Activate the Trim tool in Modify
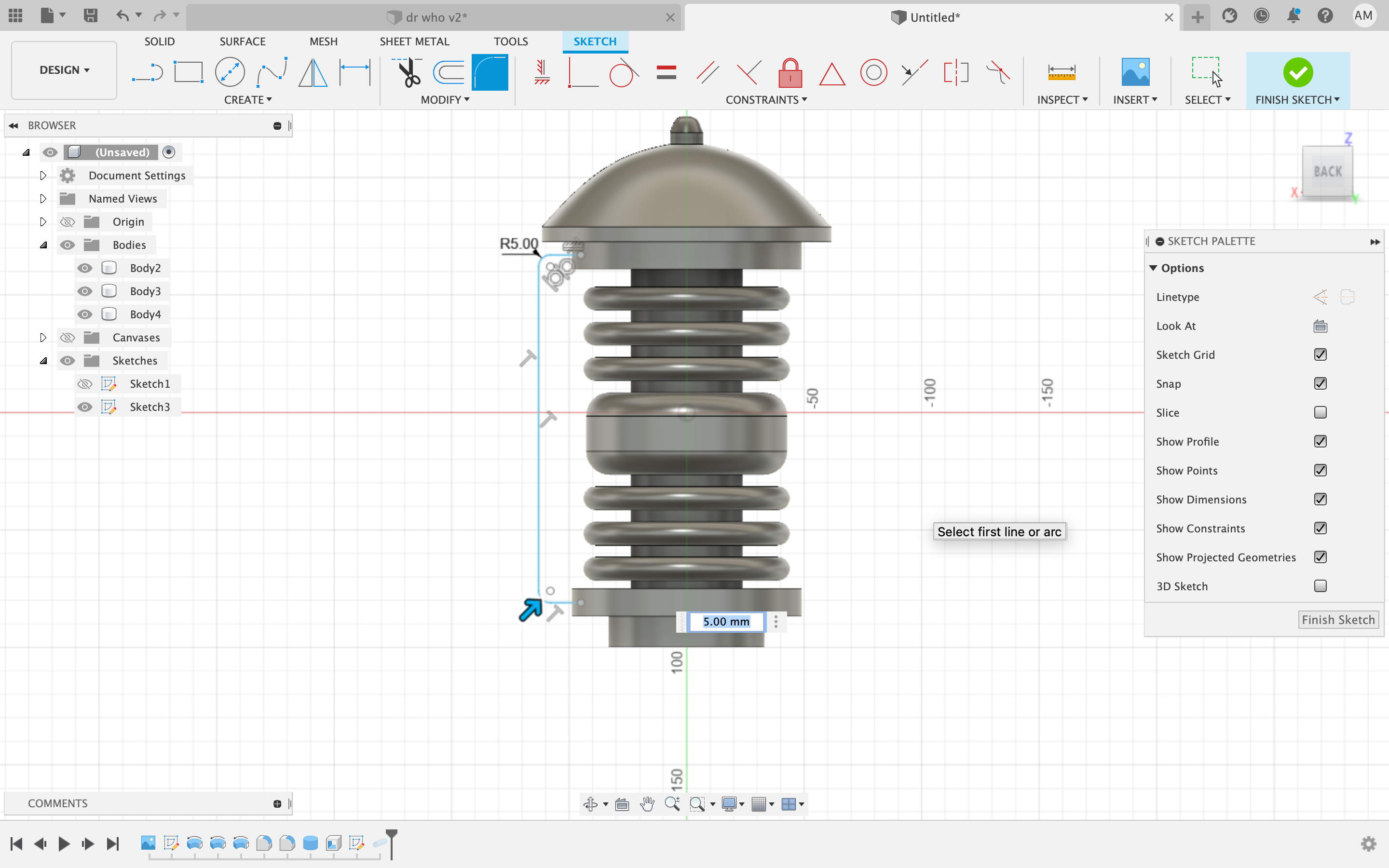Image resolution: width=1389 pixels, height=868 pixels. pos(408,72)
